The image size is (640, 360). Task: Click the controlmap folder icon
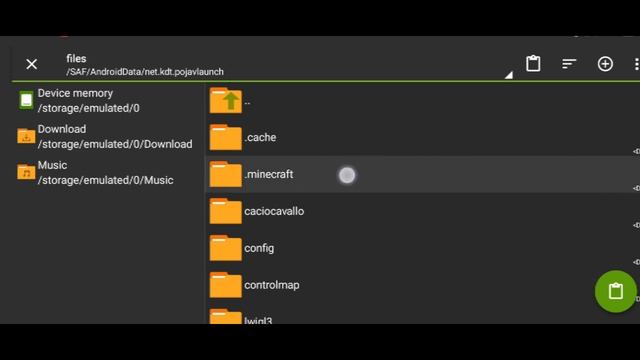(225, 285)
